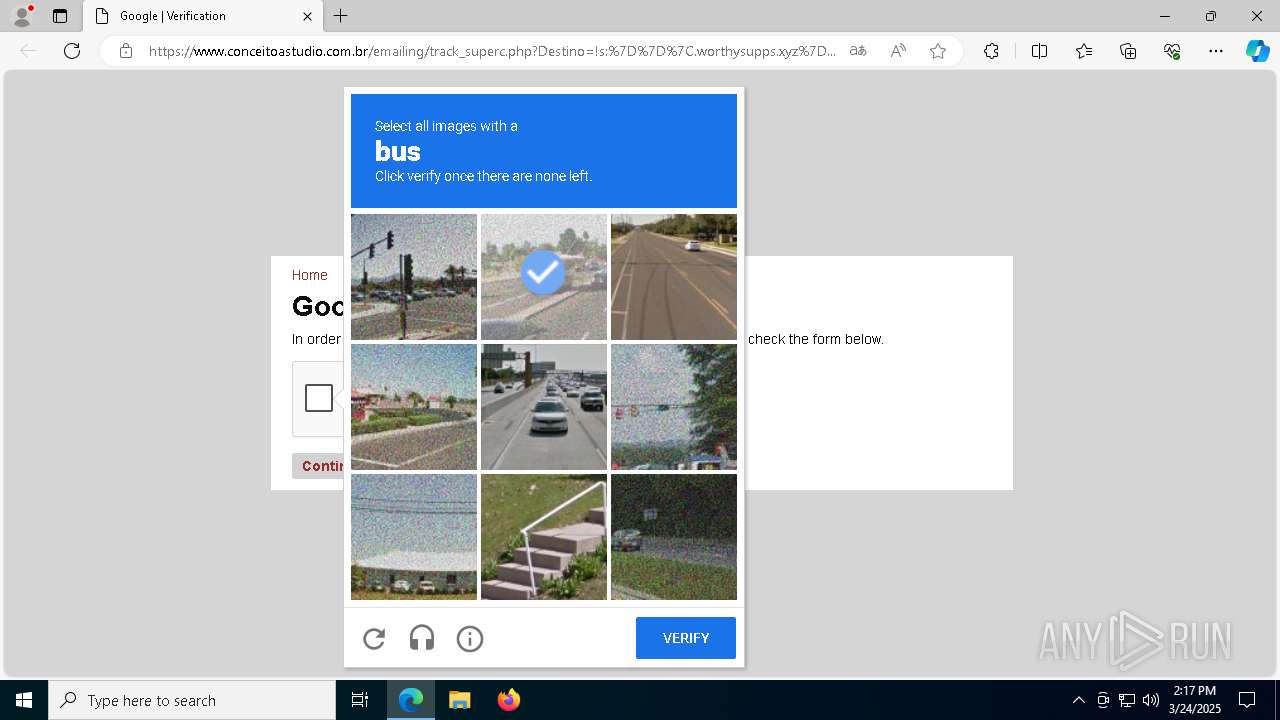The image size is (1280, 720).
Task: Select the building with parked cars tile
Action: pyautogui.click(x=414, y=537)
